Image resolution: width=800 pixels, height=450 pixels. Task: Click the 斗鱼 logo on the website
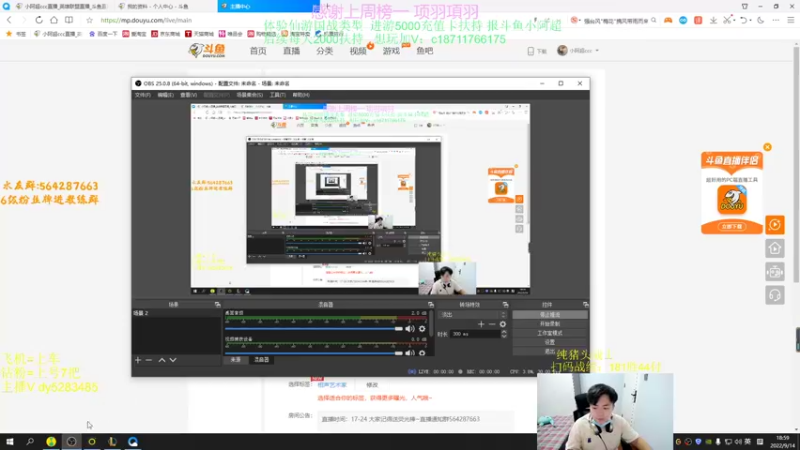pos(207,51)
